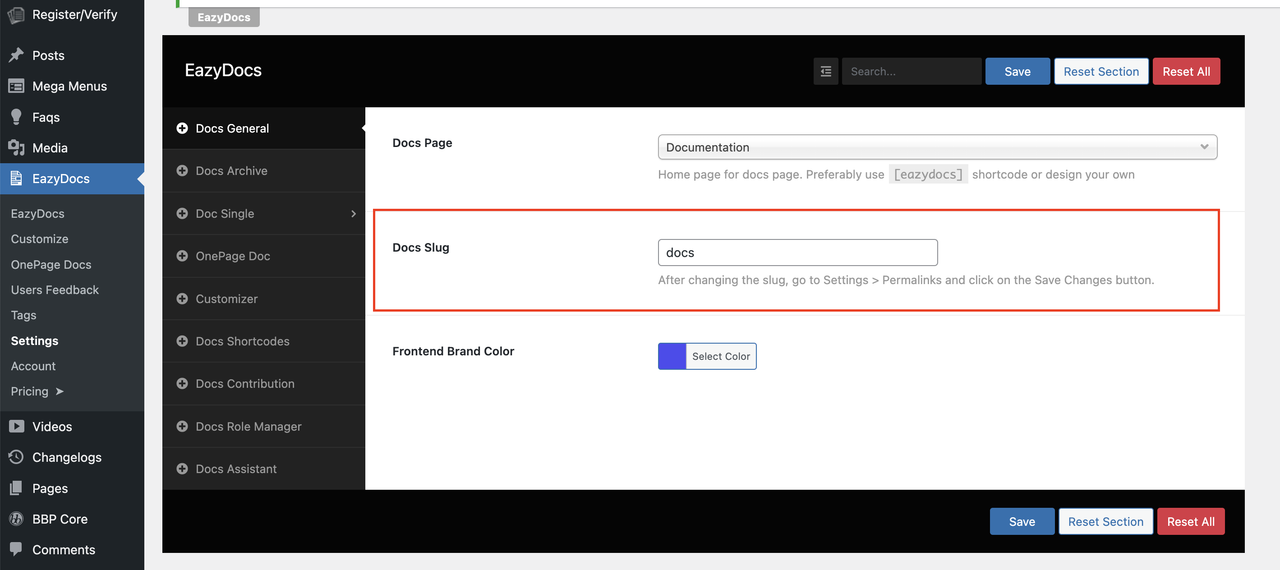Click the BBP Core WordPress icon

click(x=16, y=519)
